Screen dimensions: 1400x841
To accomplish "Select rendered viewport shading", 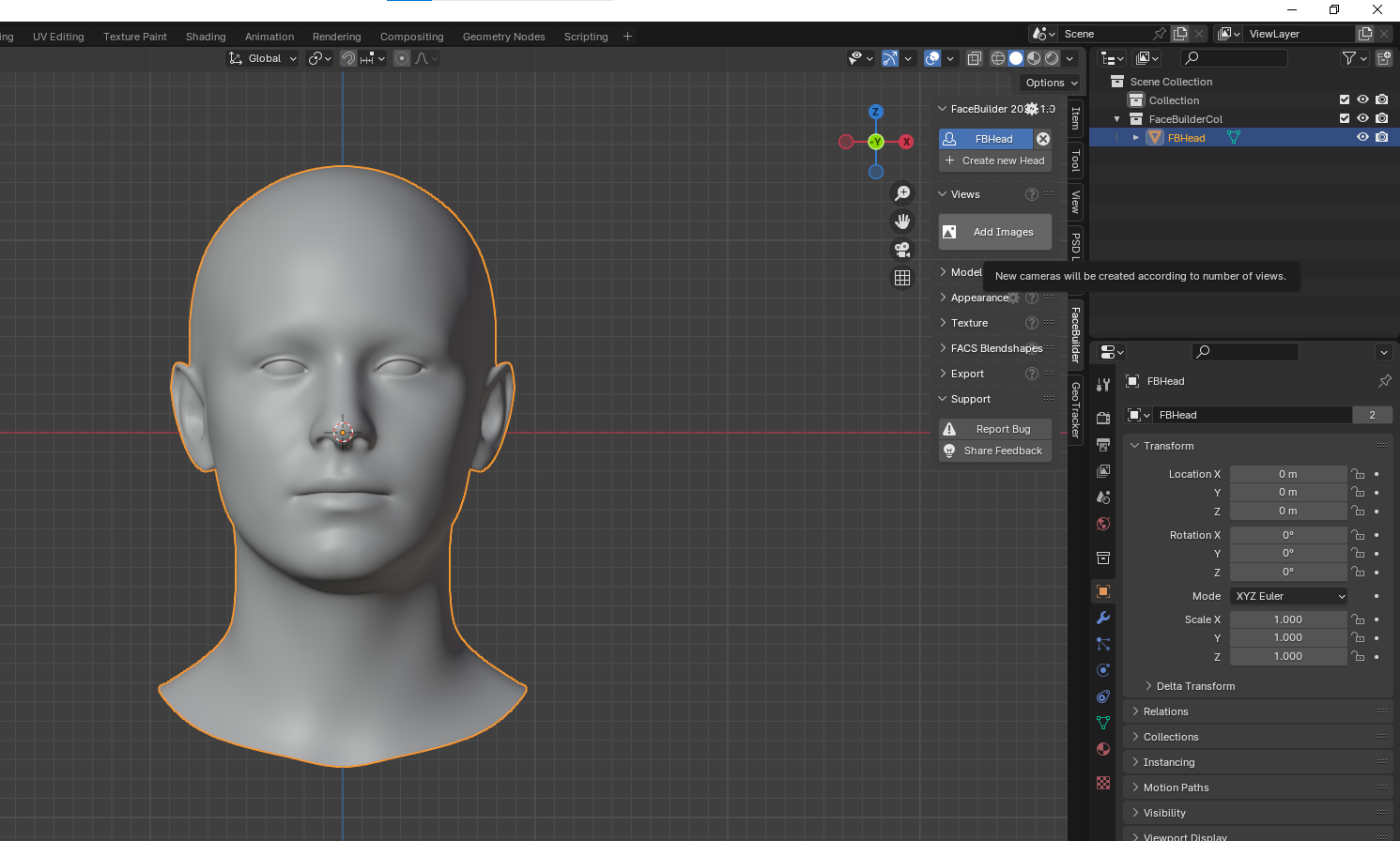I will coord(1052,58).
